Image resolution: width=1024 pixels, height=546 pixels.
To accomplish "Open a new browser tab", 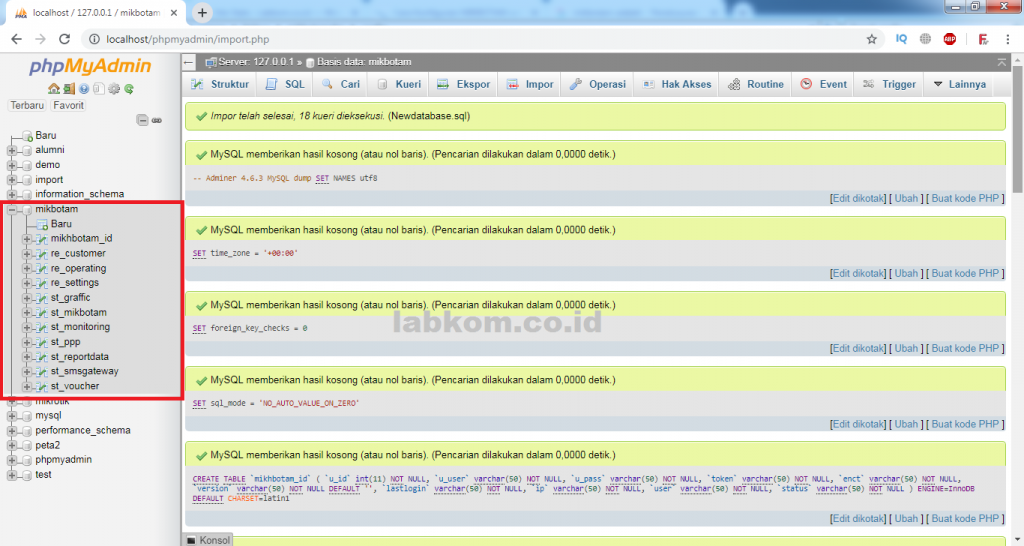I will pyautogui.click(x=202, y=12).
